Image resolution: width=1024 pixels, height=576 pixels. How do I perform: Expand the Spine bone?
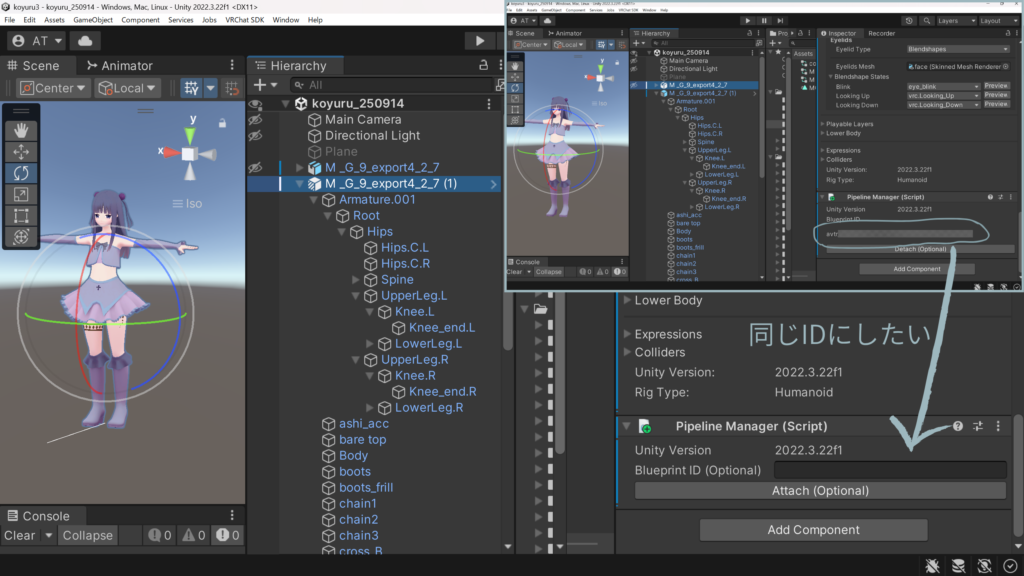[356, 280]
